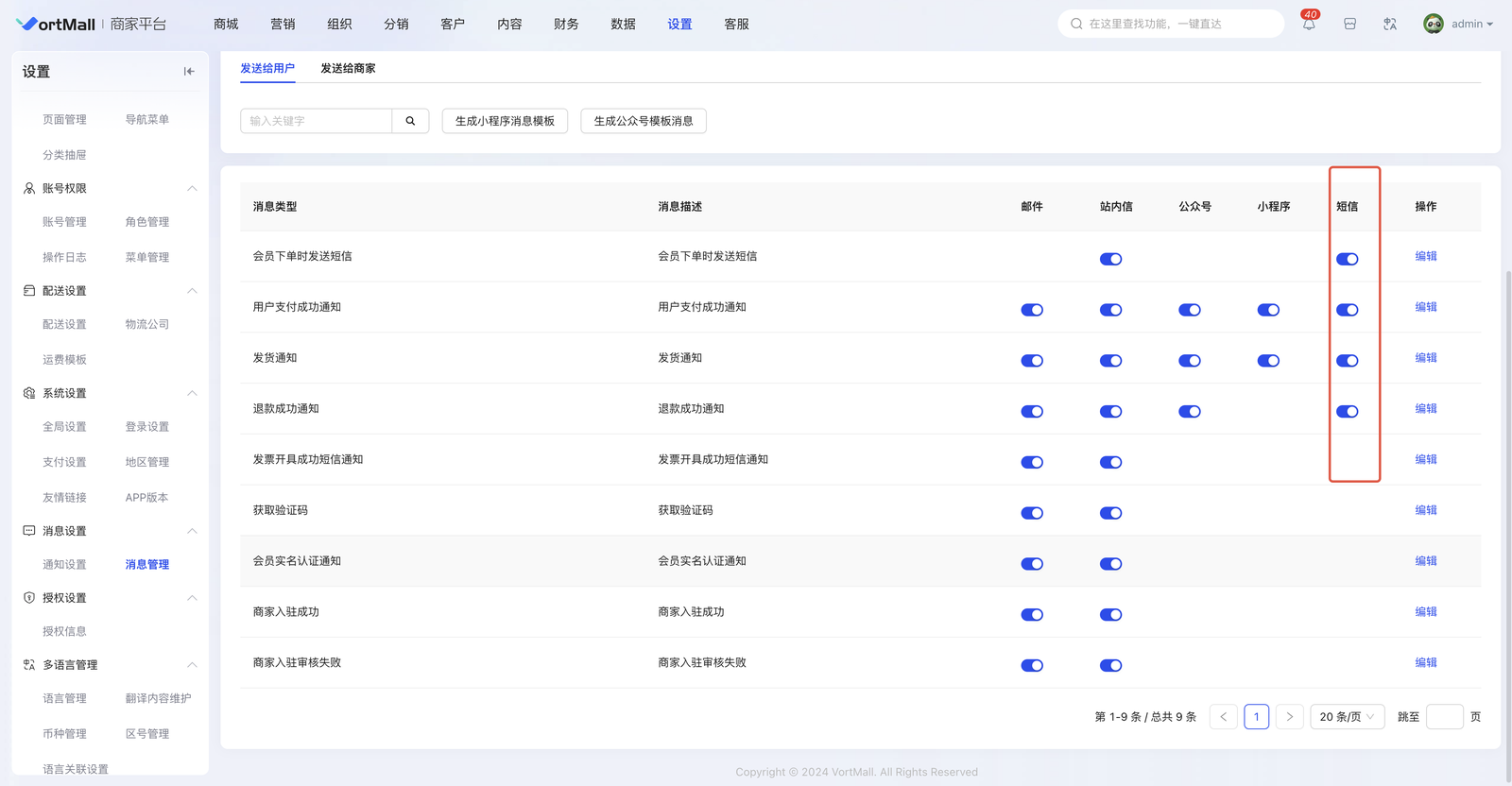Focus the 输入关键字 search field
The height and width of the screenshot is (786, 1512).
coord(317,121)
